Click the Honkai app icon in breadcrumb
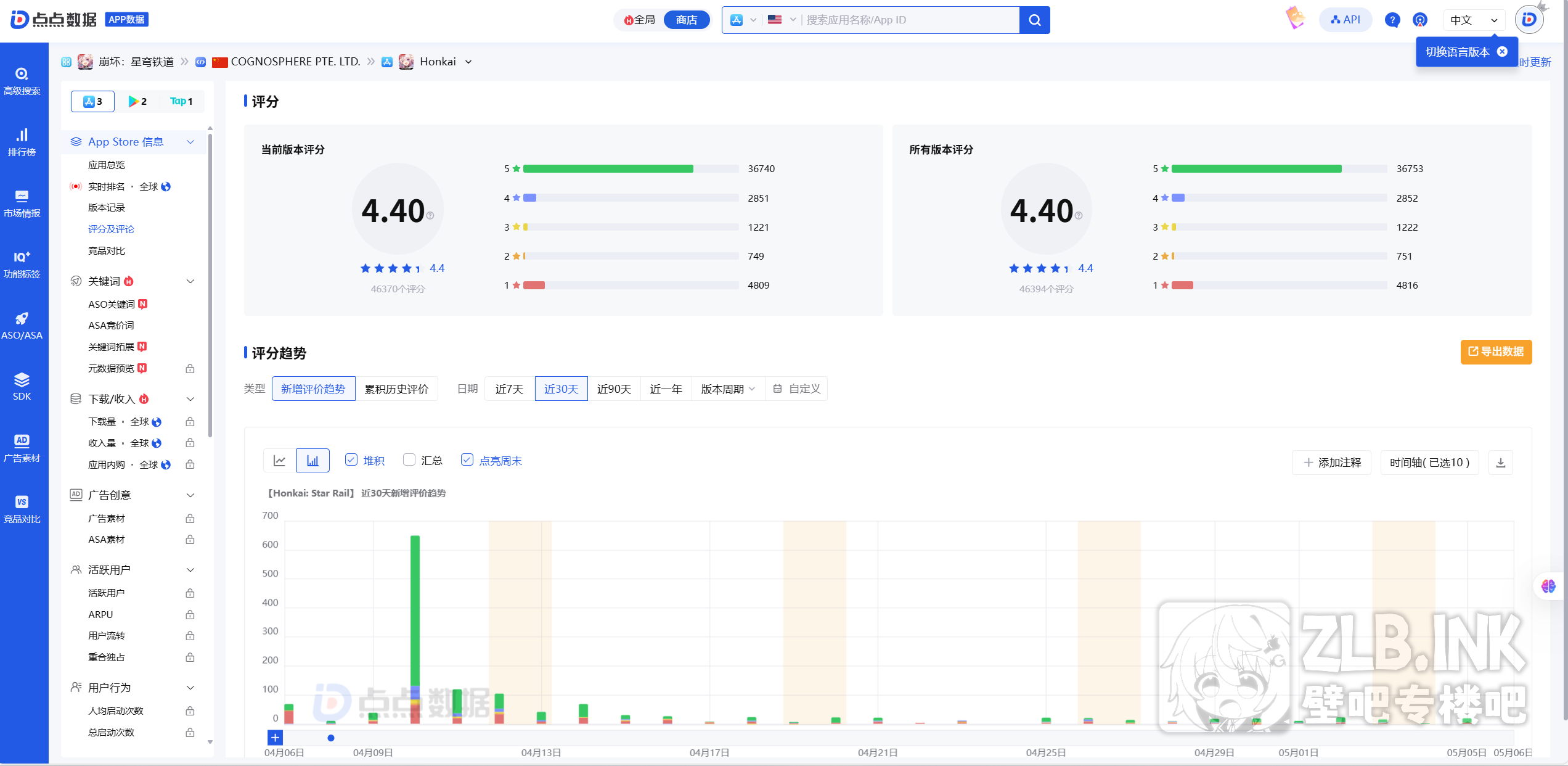 406,62
